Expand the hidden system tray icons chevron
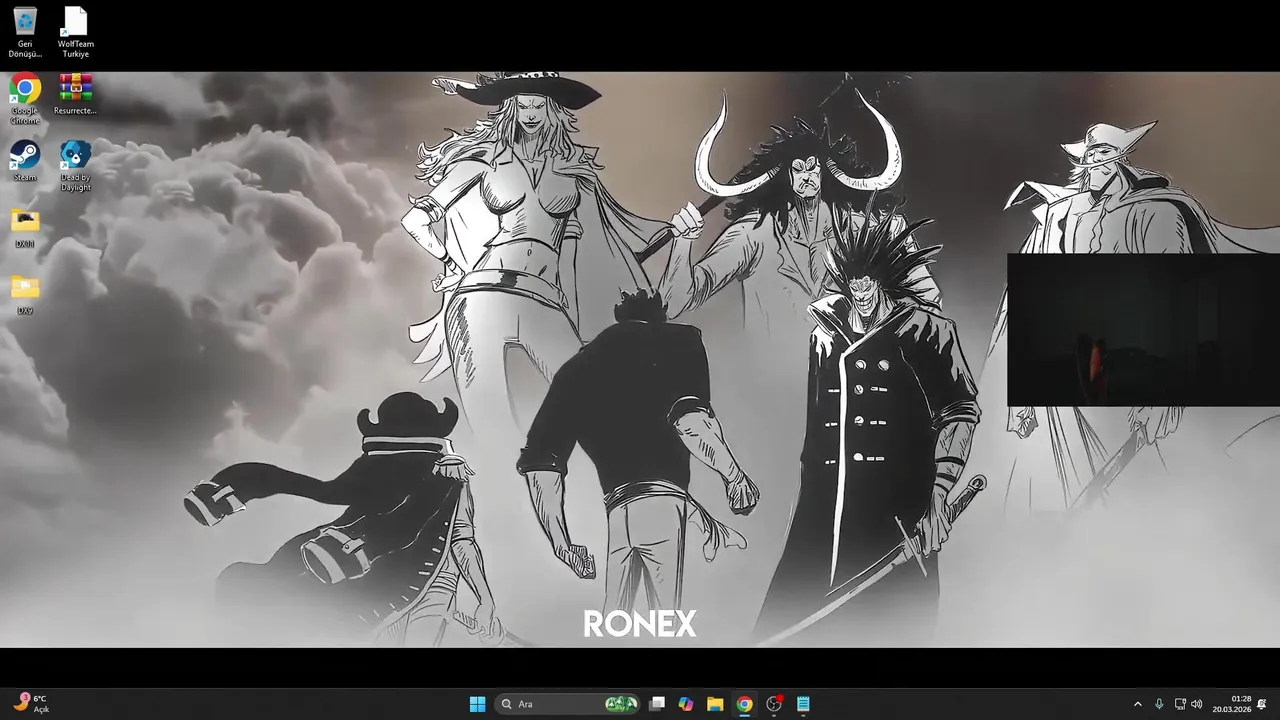Viewport: 1280px width, 720px height. point(1137,704)
